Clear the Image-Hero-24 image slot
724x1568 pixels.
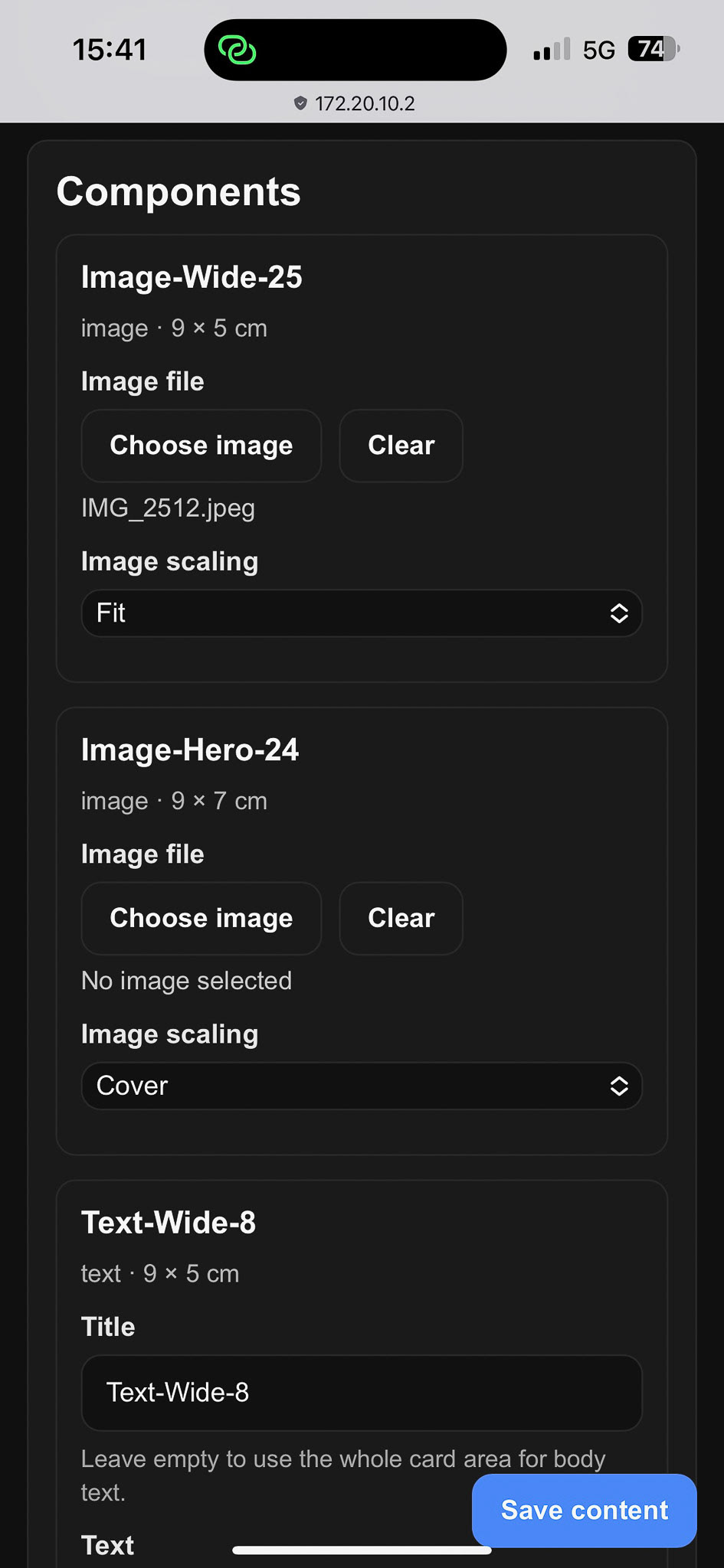(x=401, y=918)
